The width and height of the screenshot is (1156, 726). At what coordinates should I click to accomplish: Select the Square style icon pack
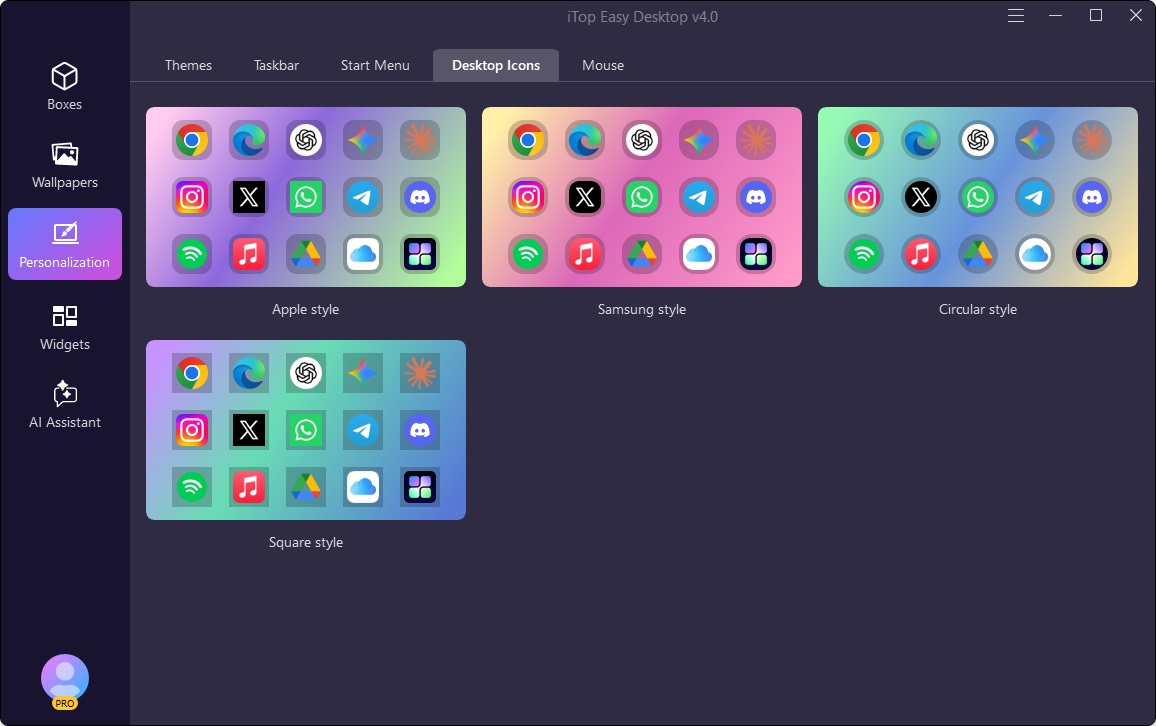305,430
